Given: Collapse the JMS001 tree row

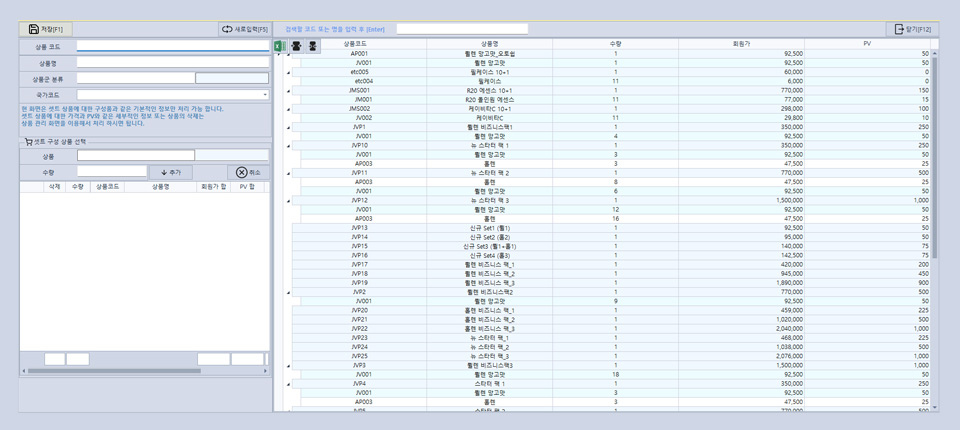Looking at the screenshot, I should (288, 91).
